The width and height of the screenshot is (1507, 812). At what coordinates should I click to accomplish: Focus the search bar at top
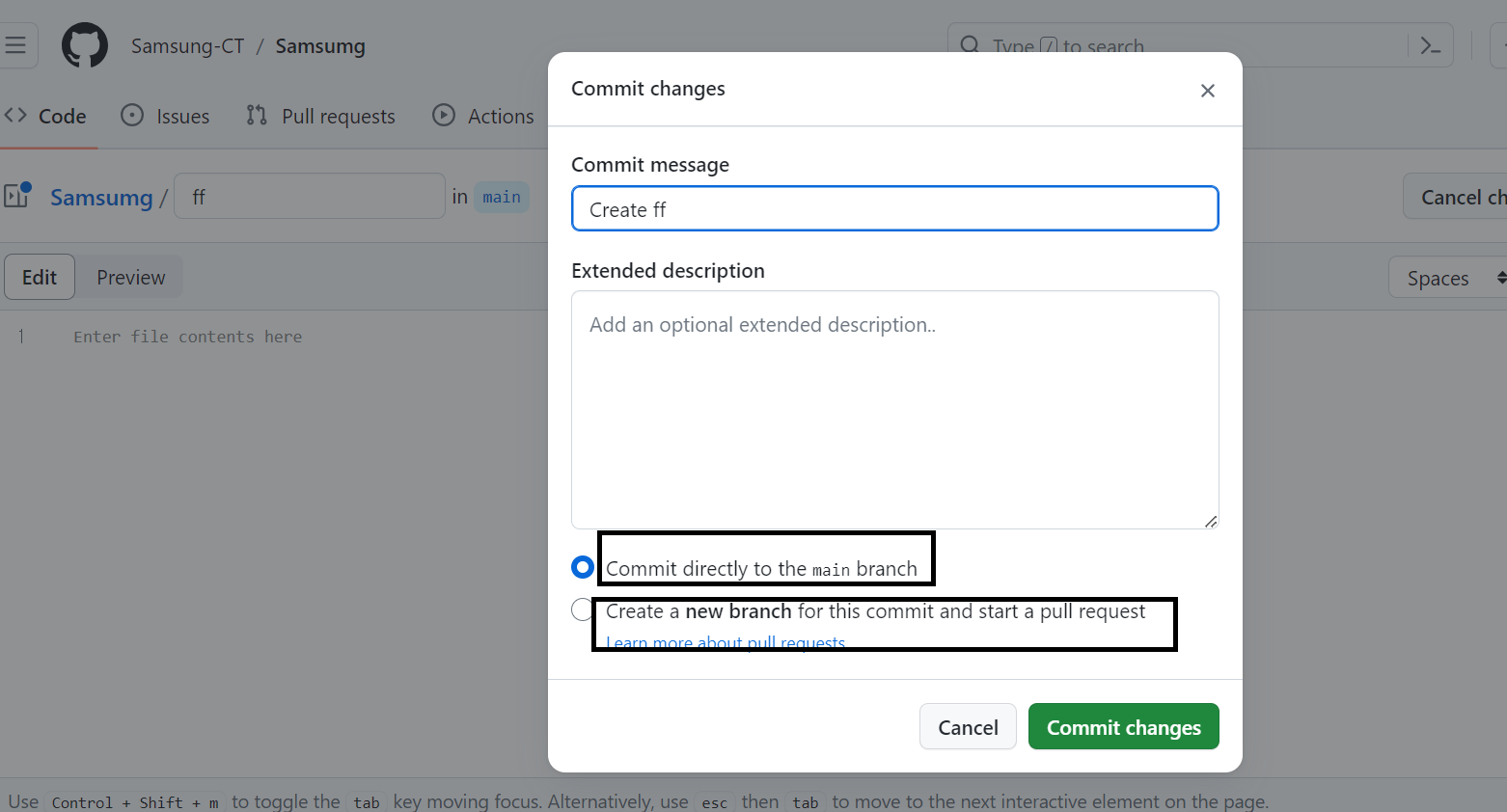(1200, 45)
